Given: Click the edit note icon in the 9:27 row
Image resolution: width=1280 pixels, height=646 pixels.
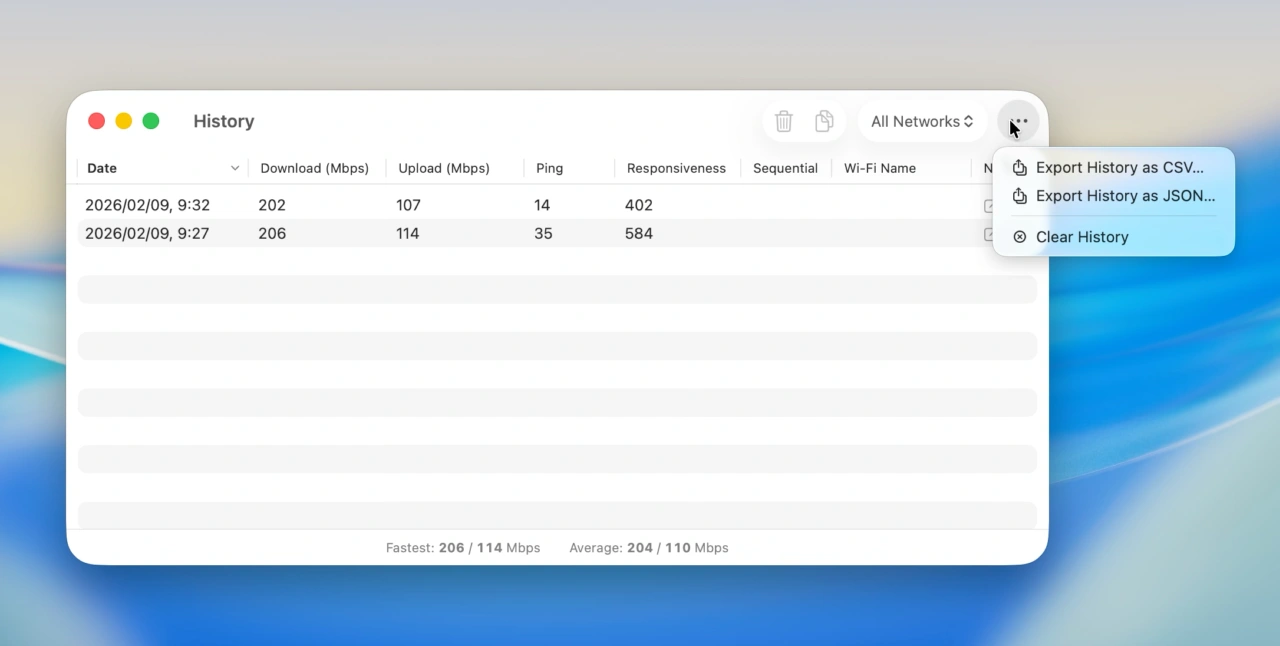Looking at the screenshot, I should pyautogui.click(x=988, y=234).
